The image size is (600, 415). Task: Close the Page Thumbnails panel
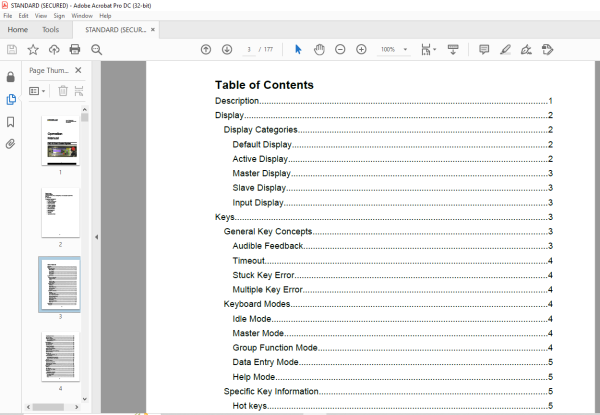pos(78,70)
